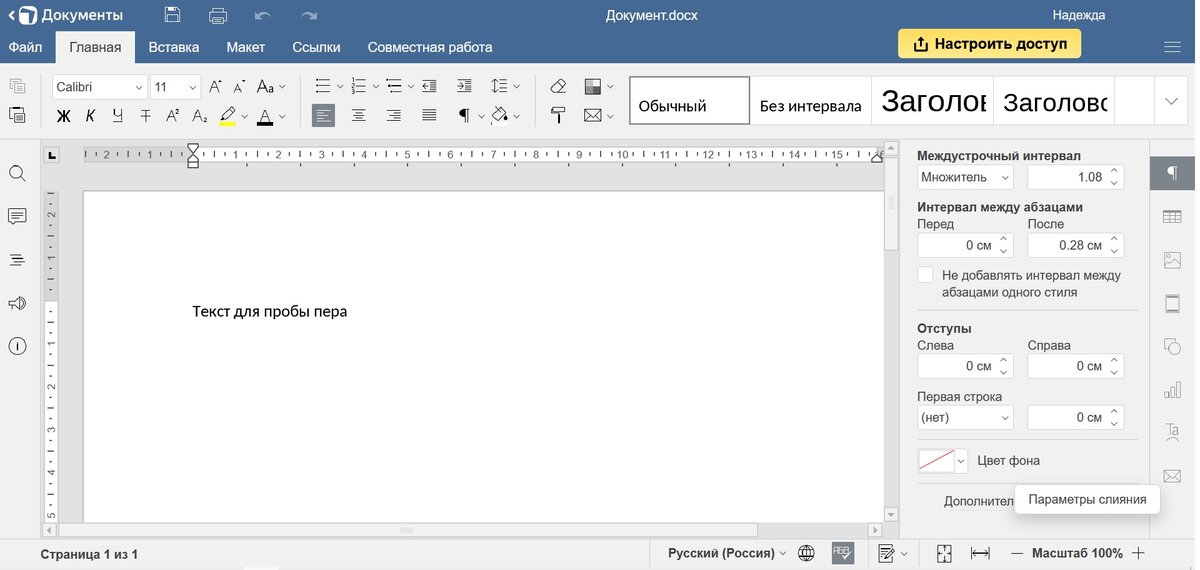Set document language via globe icon

point(806,553)
